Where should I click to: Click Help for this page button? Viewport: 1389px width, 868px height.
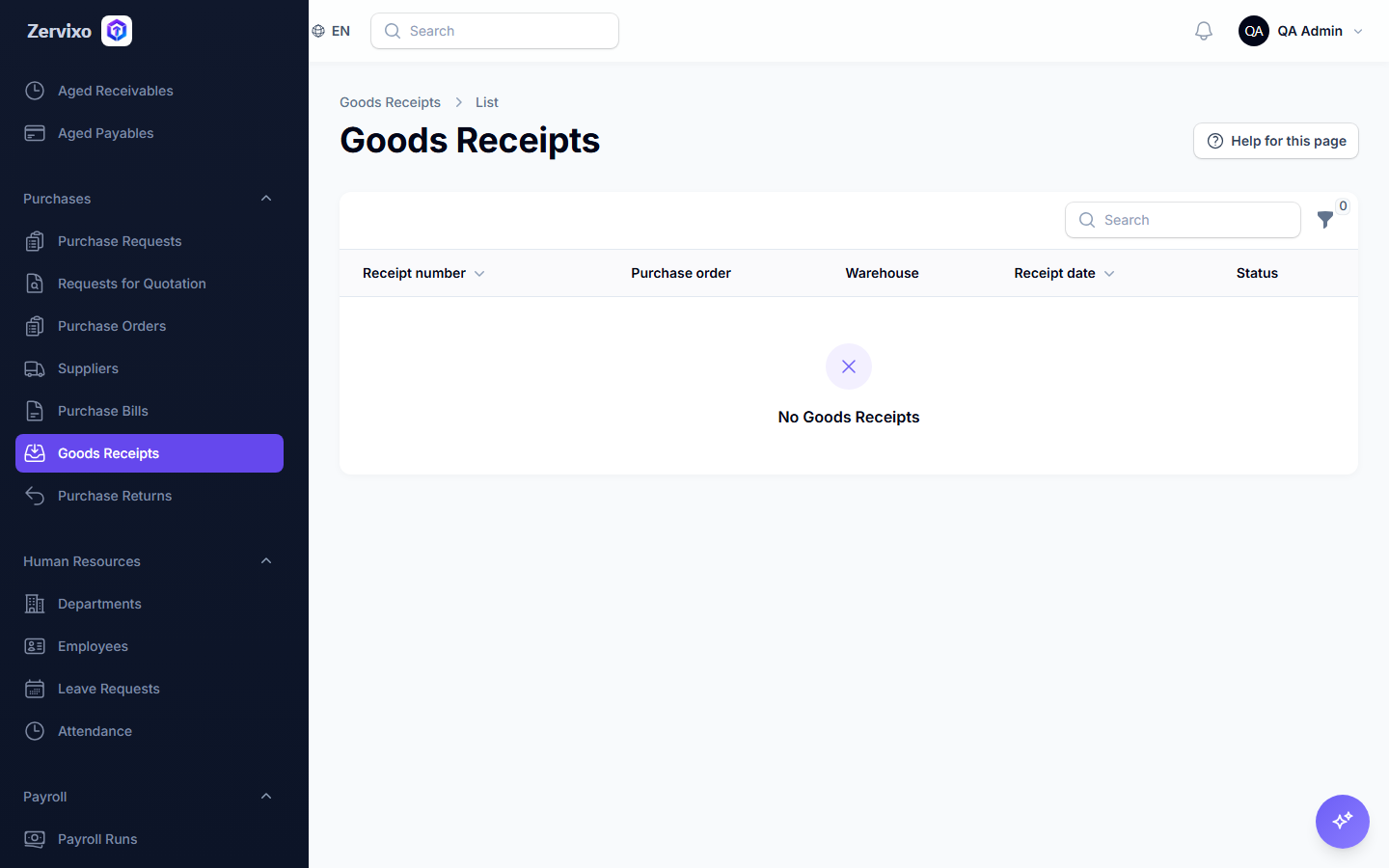coord(1275,141)
